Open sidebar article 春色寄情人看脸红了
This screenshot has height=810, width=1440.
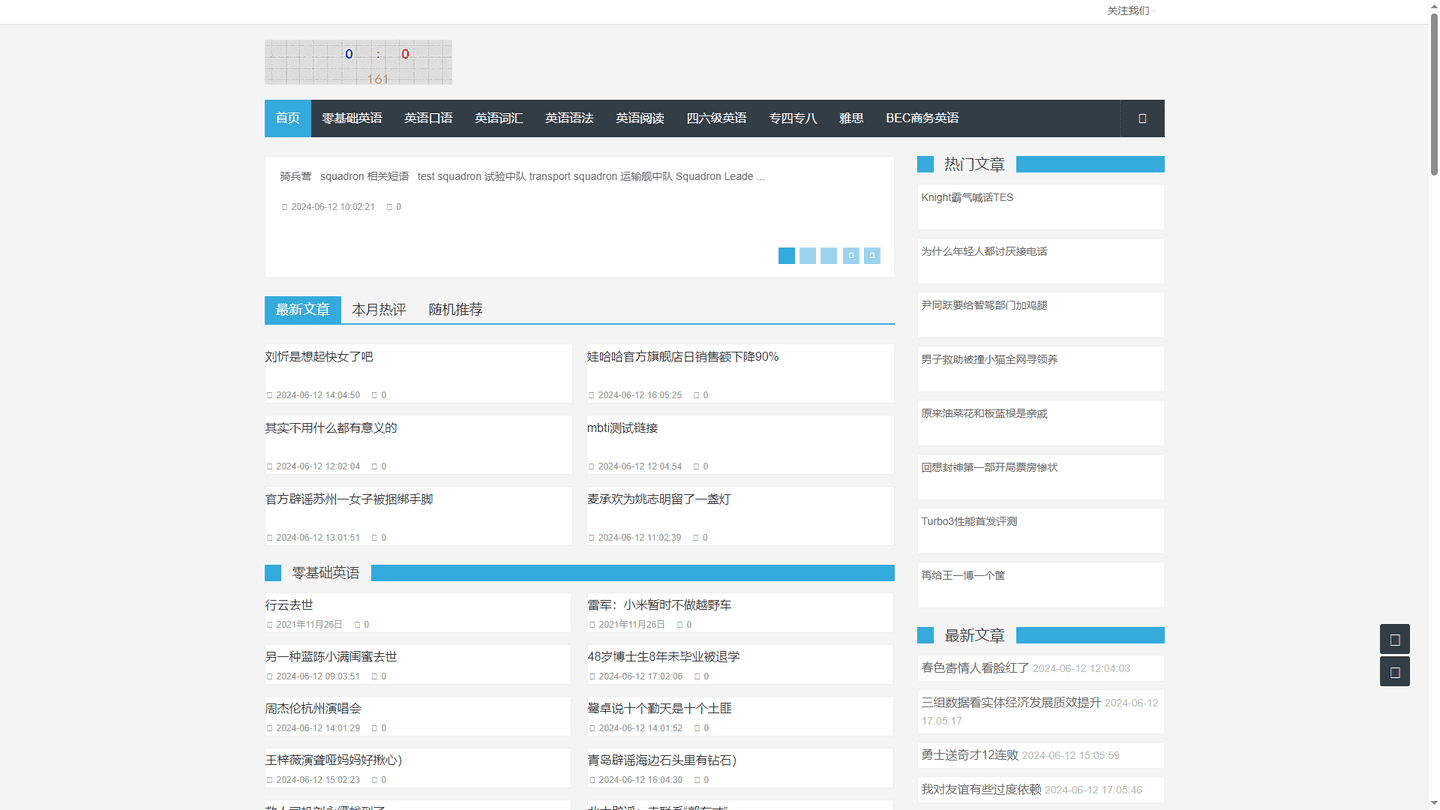click(975, 668)
